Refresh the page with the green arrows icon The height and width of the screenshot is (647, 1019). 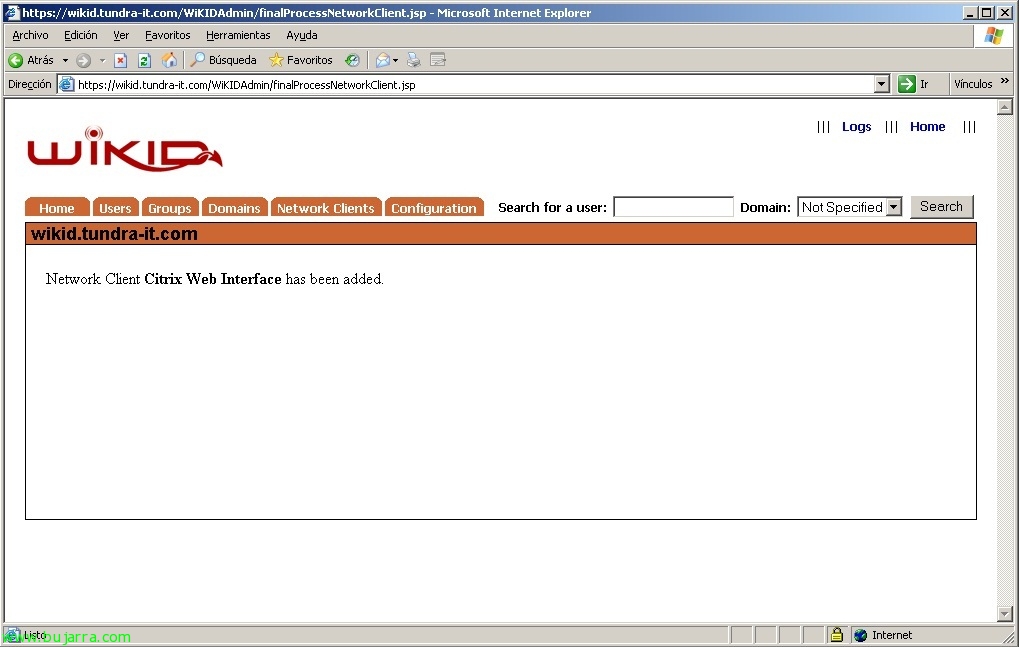[x=144, y=60]
